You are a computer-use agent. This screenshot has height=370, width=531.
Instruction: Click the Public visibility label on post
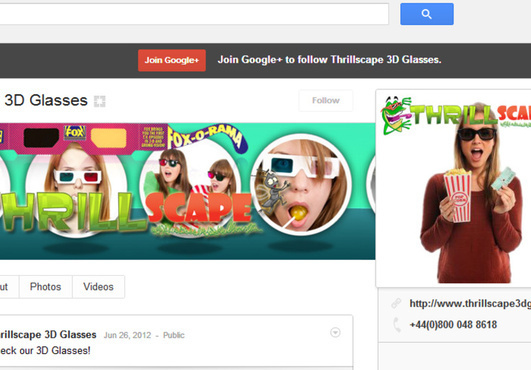(x=174, y=335)
